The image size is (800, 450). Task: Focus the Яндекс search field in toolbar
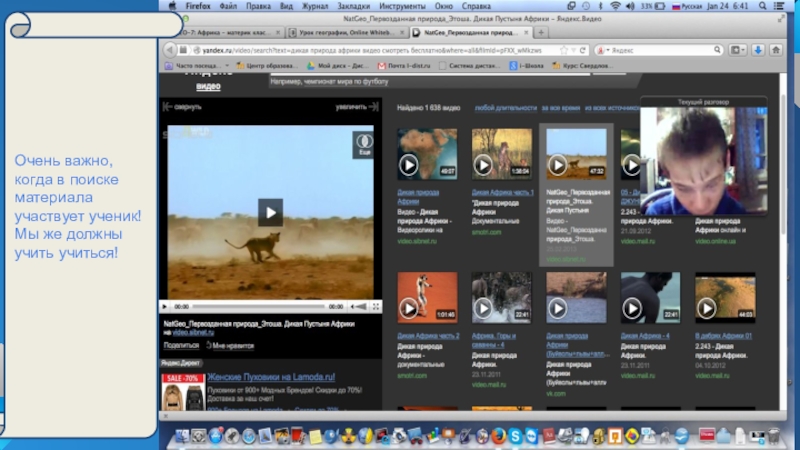[x=661, y=50]
